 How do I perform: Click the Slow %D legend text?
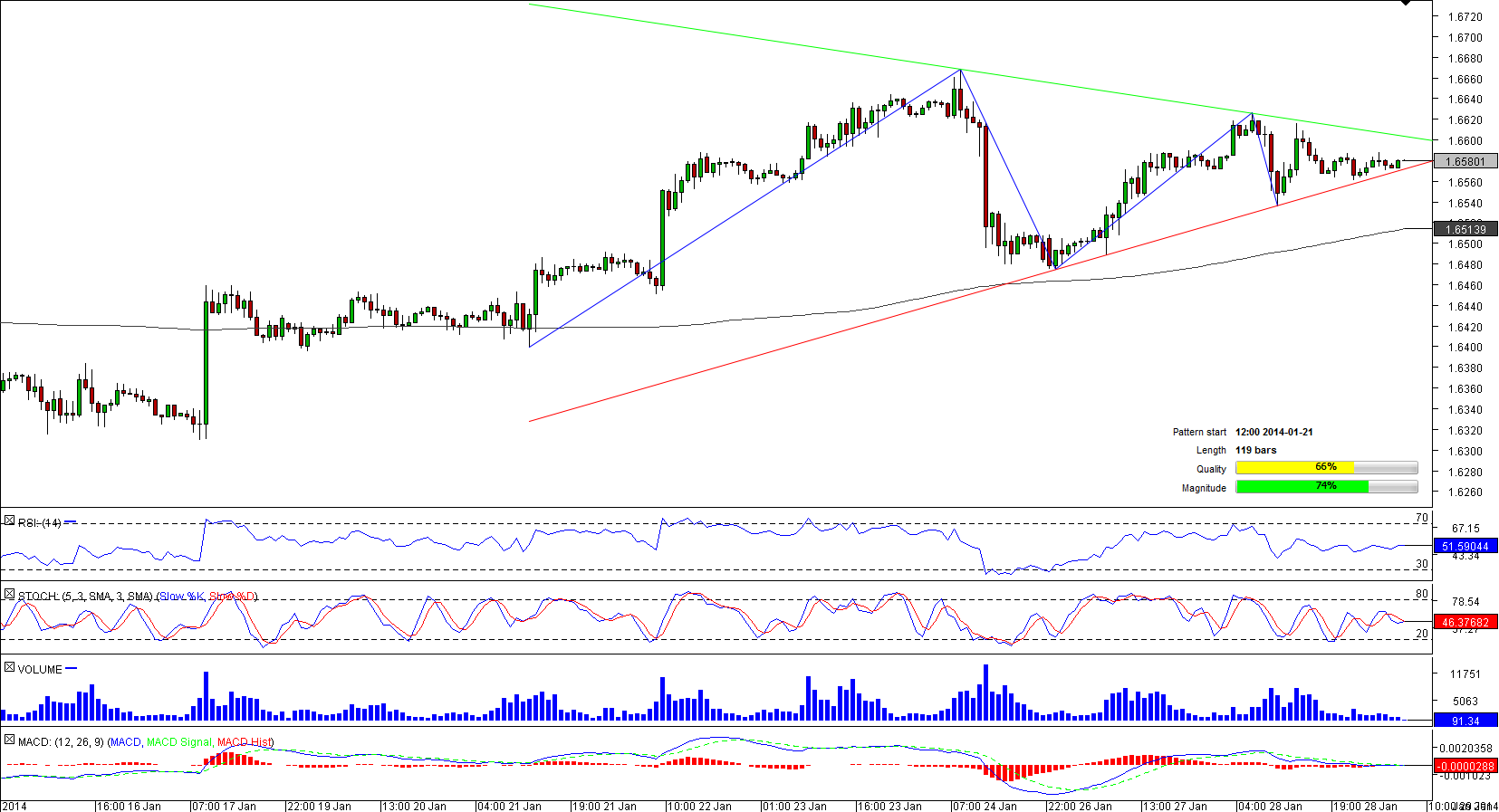tap(232, 597)
